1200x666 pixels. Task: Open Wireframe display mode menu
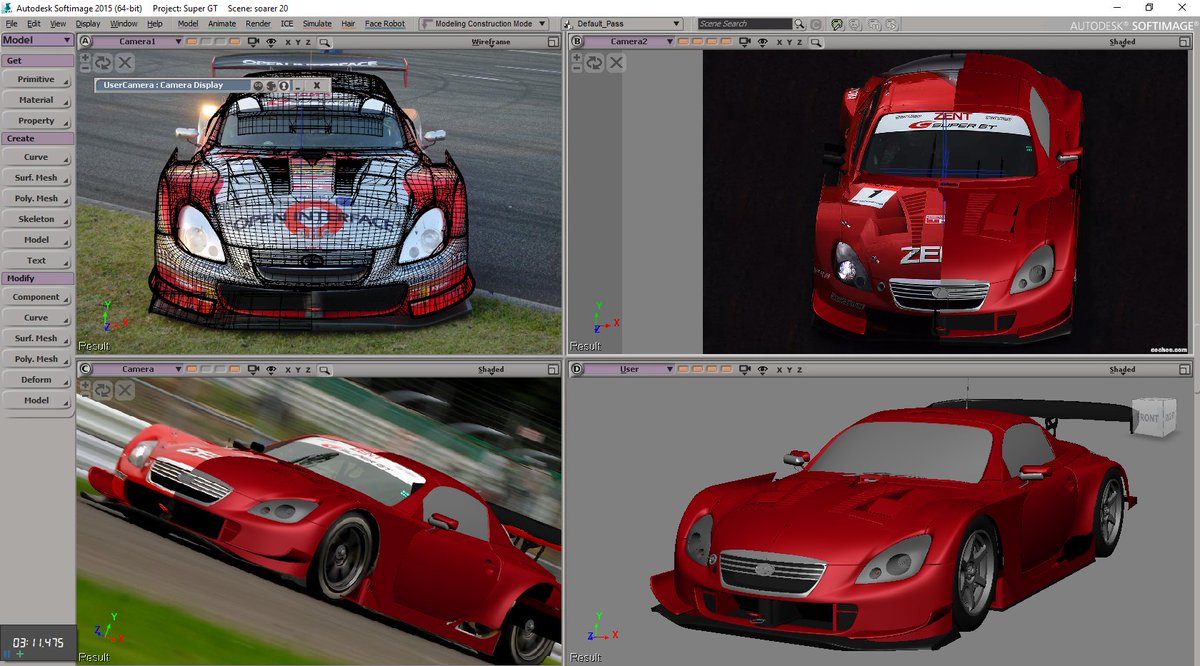coord(490,42)
